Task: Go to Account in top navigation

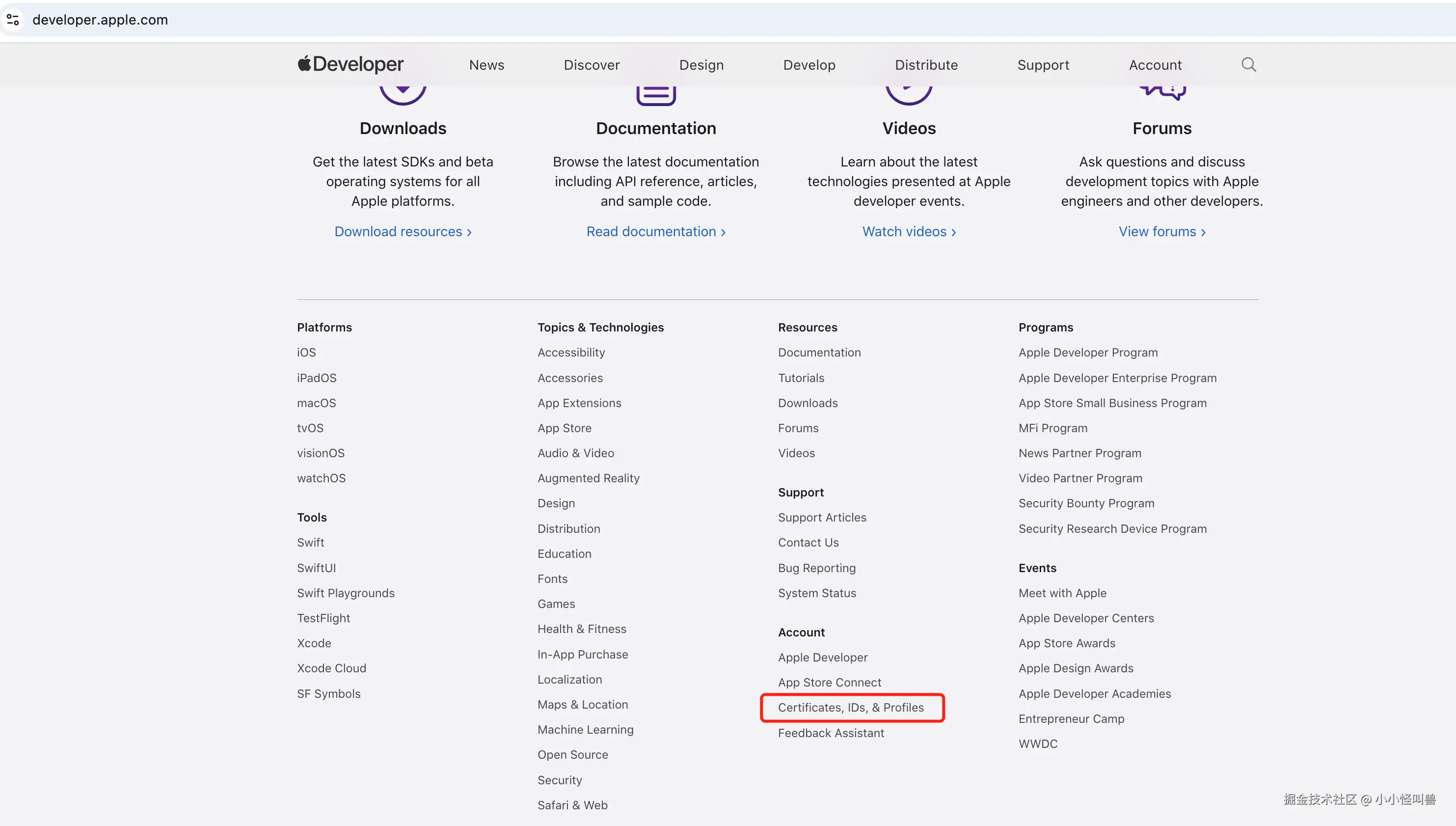Action: click(1155, 65)
